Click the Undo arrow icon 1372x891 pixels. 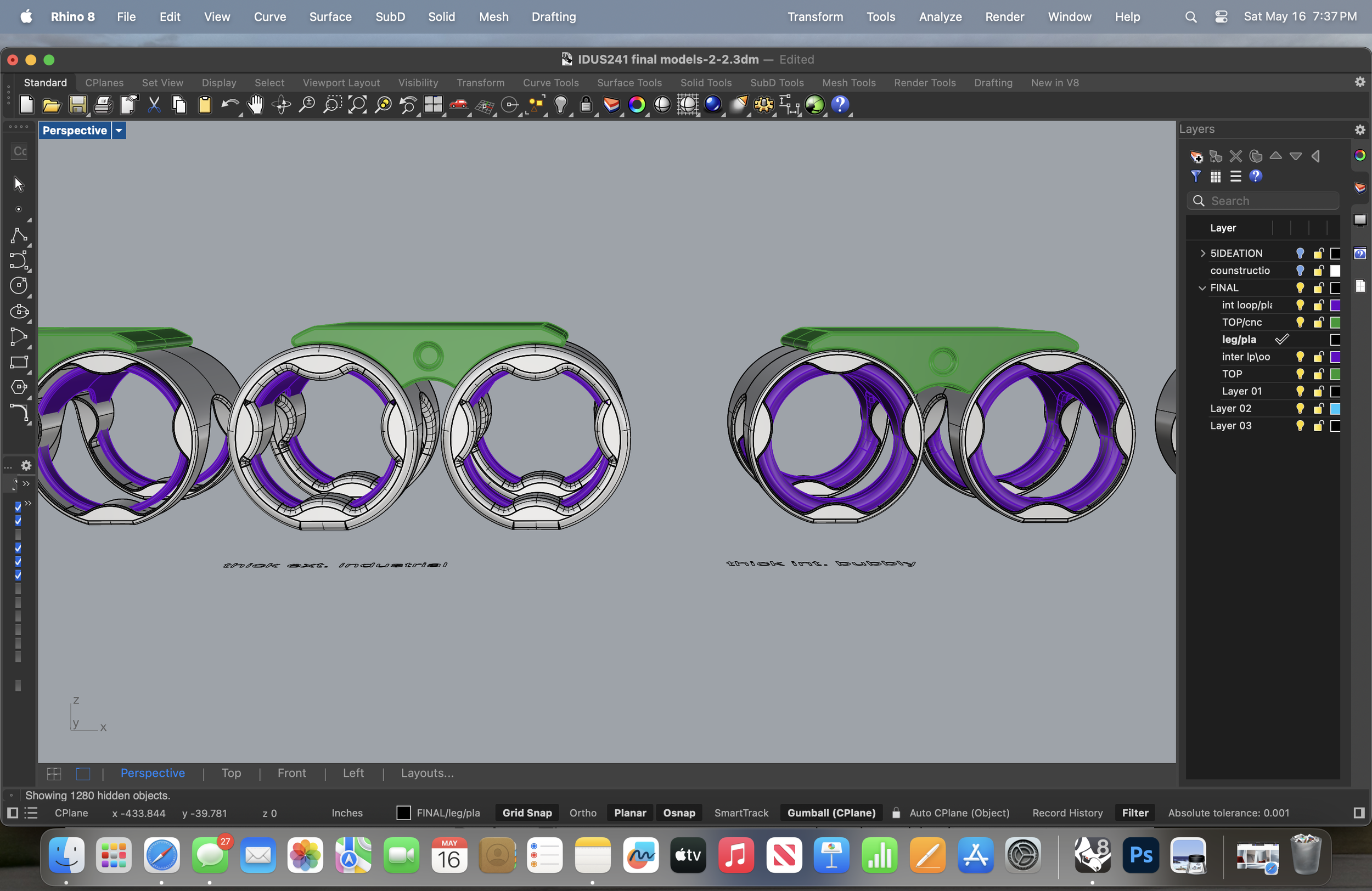click(x=230, y=105)
